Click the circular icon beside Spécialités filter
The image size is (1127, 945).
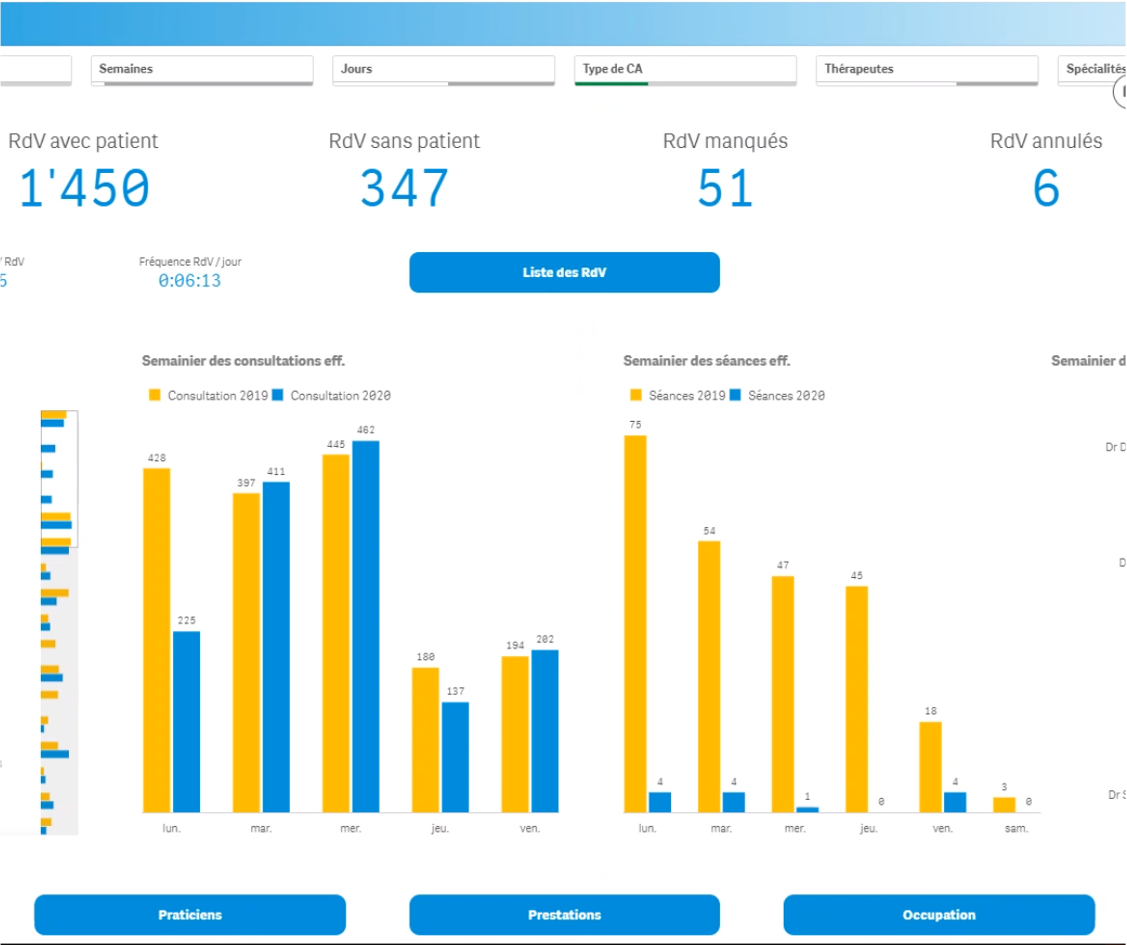[1120, 92]
